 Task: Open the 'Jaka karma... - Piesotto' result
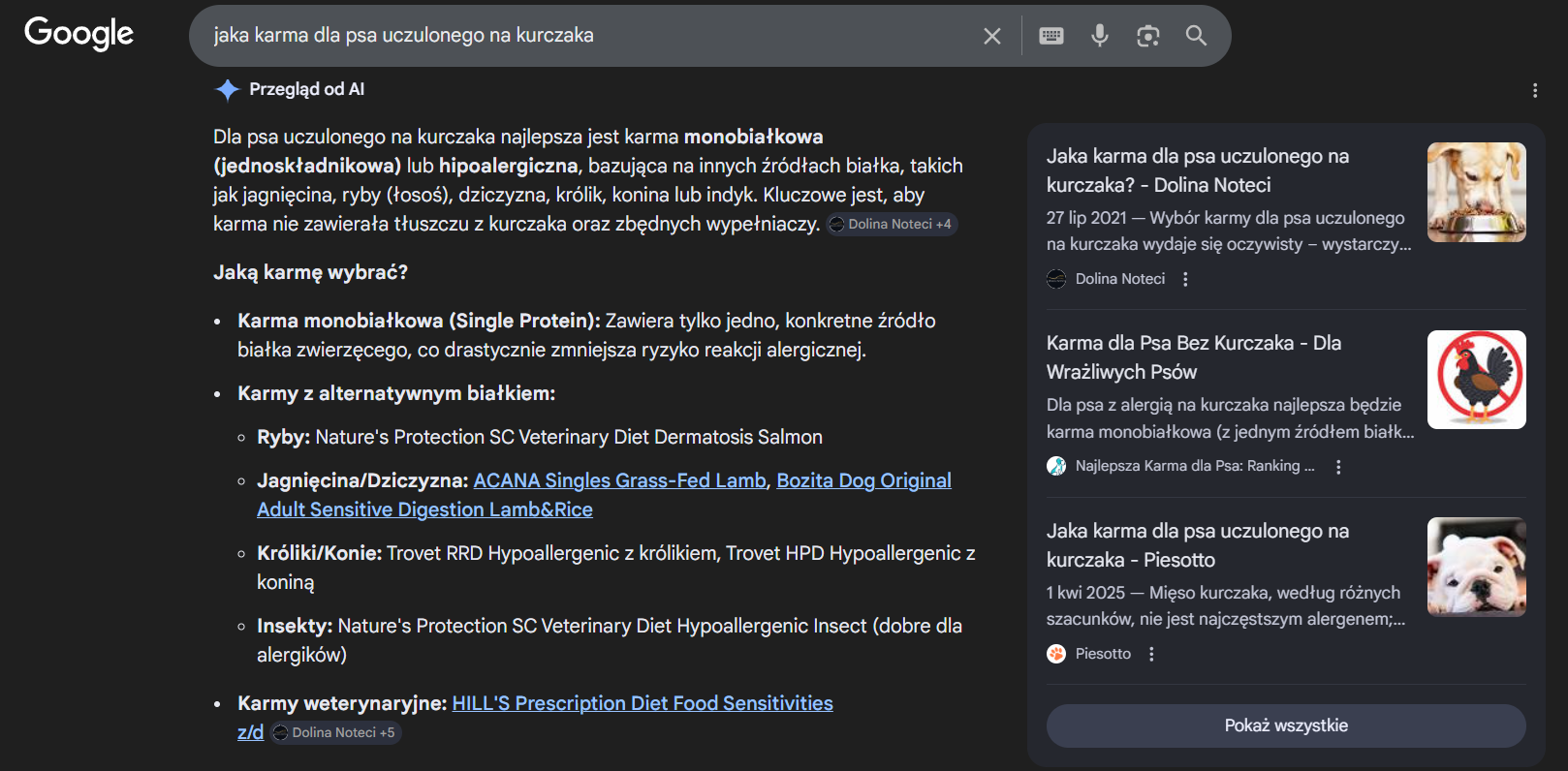click(x=1198, y=545)
